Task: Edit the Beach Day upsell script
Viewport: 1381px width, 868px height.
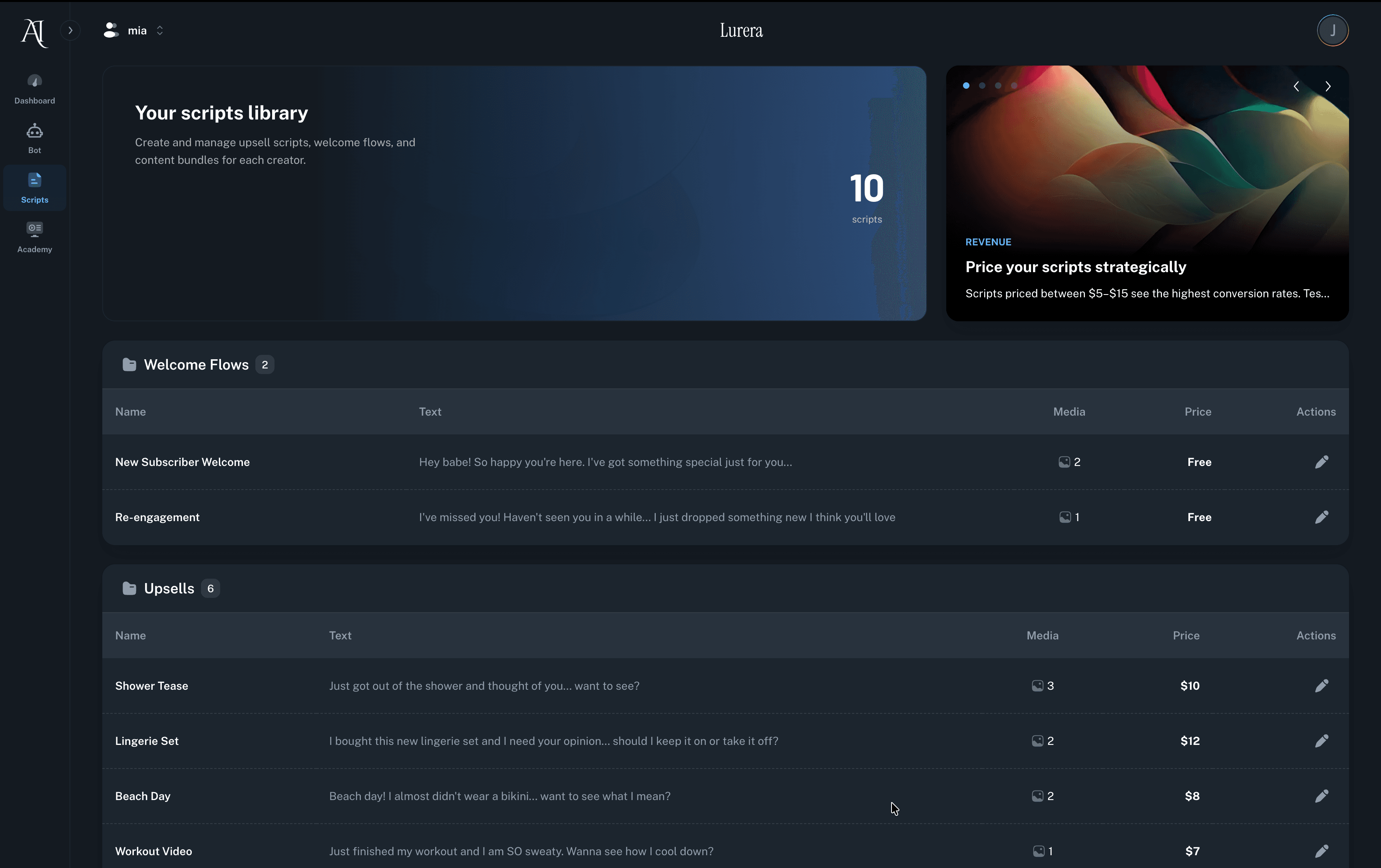Action: pos(1321,796)
